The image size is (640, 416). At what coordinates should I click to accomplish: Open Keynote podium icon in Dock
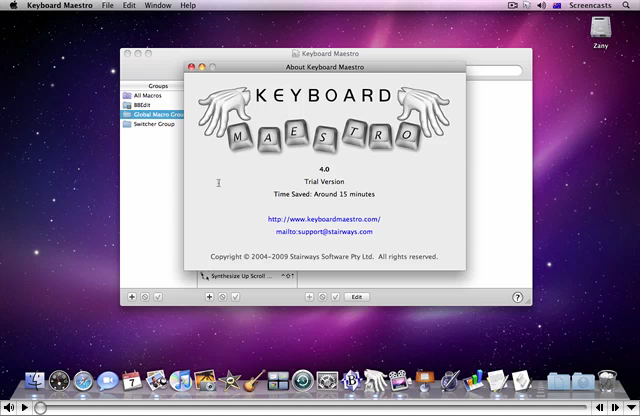(424, 380)
